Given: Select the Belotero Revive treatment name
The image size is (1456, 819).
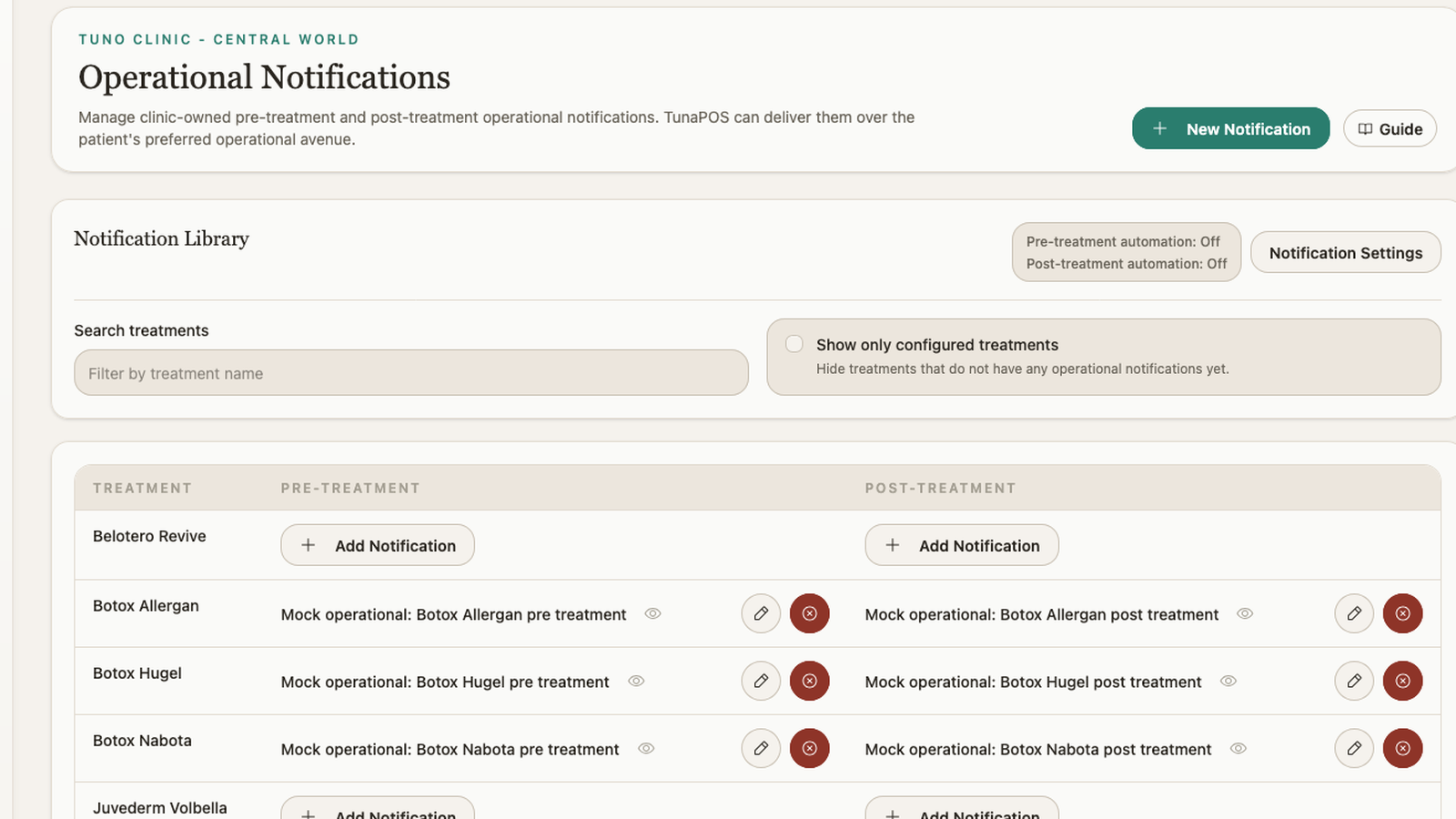Looking at the screenshot, I should click(x=149, y=536).
